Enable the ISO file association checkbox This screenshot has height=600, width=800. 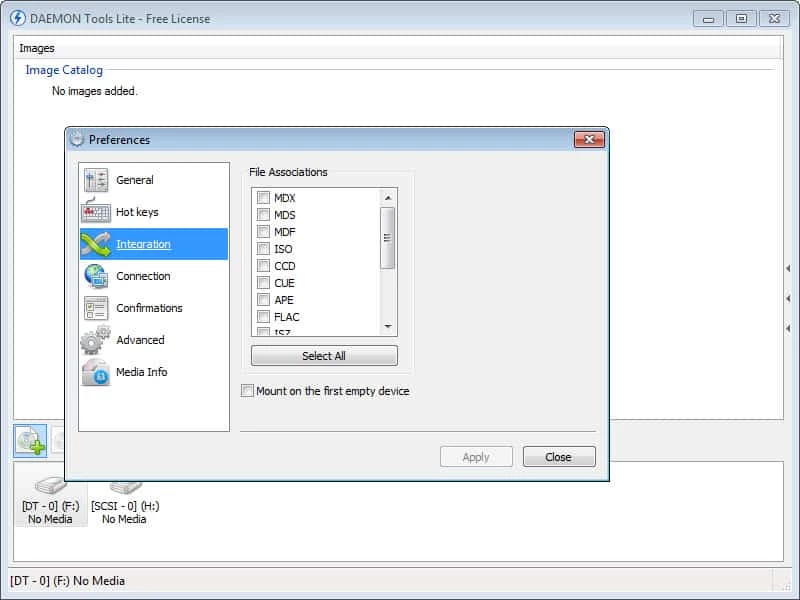(264, 249)
